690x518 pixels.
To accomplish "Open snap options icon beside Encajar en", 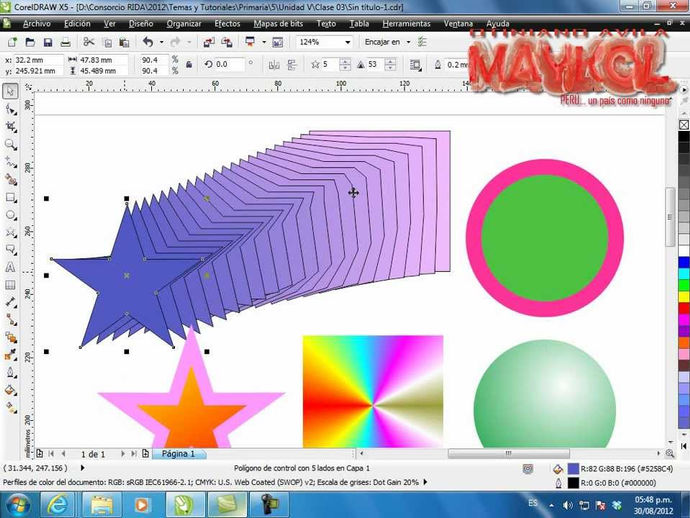I will tap(422, 42).
